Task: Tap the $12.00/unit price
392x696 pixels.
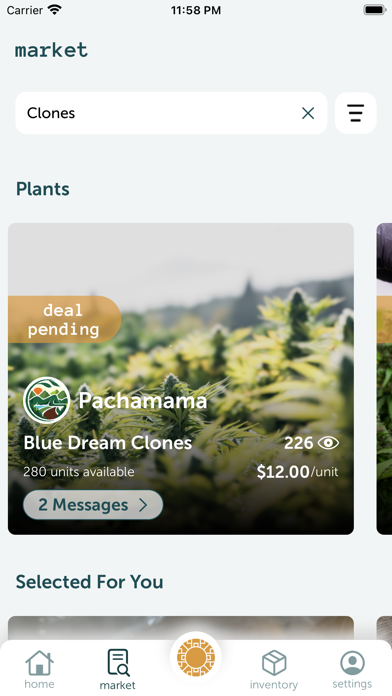Action: [x=297, y=471]
